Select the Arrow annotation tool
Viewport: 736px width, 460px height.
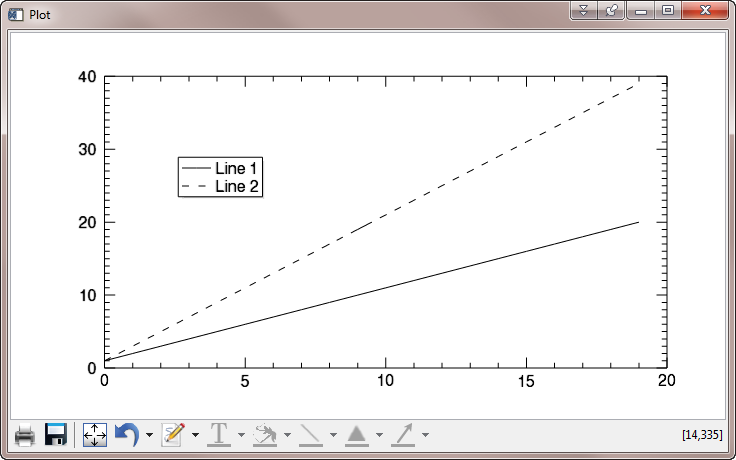403,435
